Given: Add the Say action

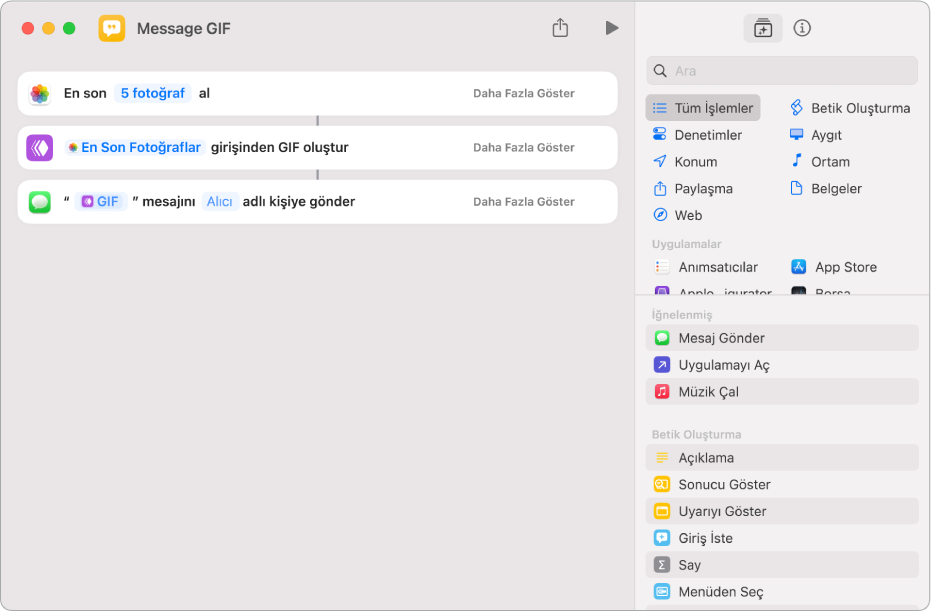Looking at the screenshot, I should (782, 565).
